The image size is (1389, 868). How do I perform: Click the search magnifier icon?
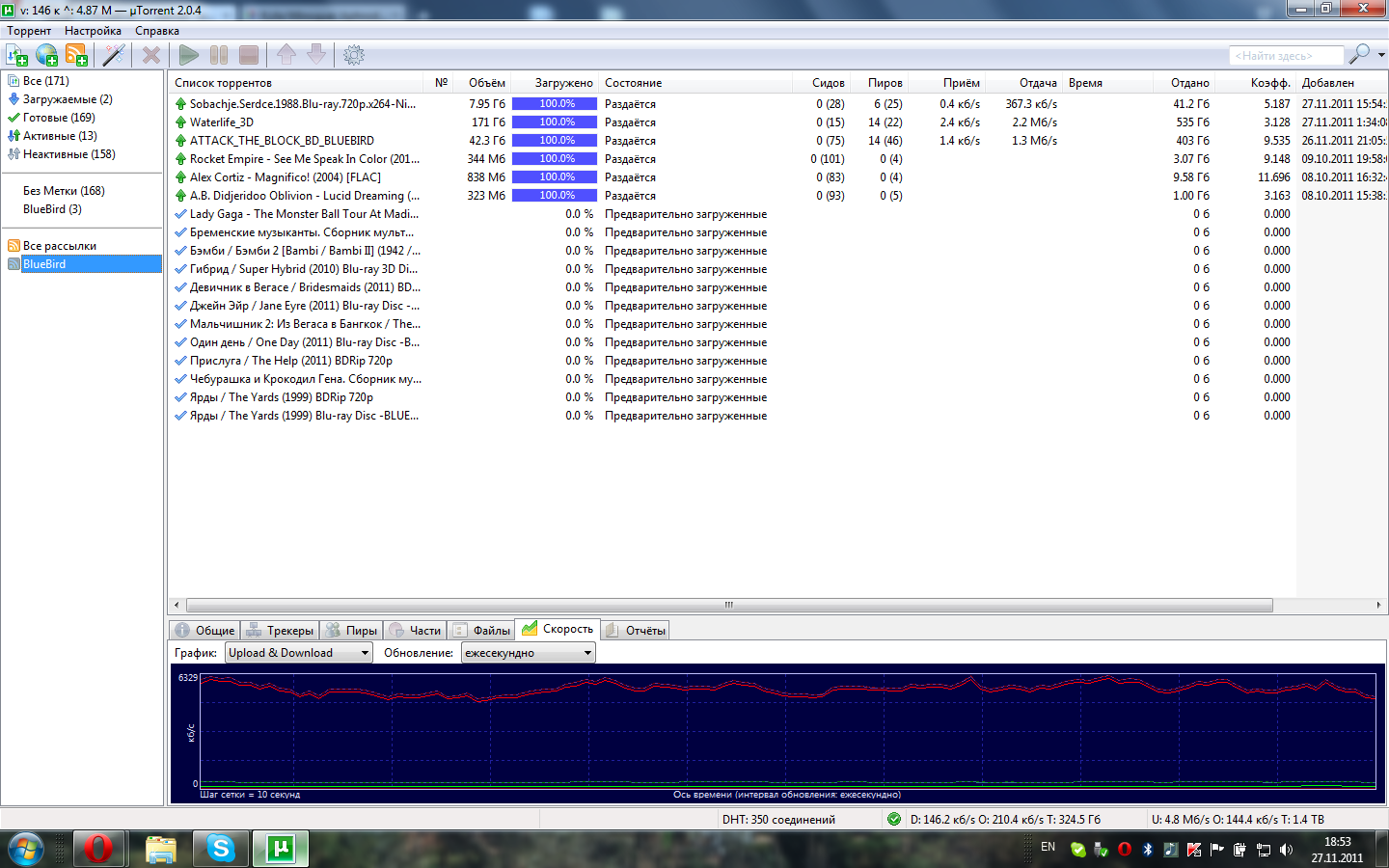1359,55
